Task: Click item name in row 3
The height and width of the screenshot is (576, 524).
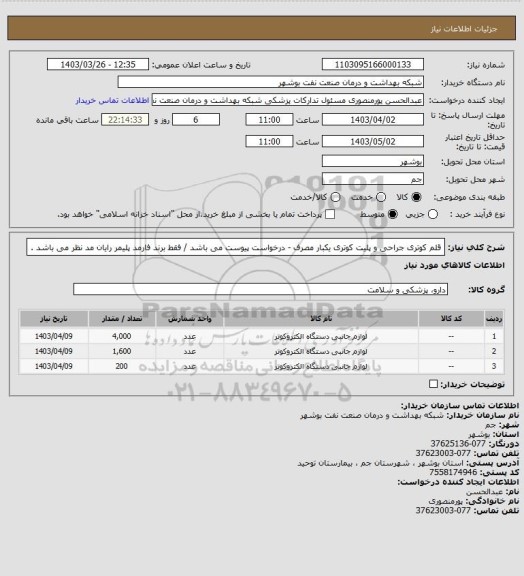Action: pyautogui.click(x=321, y=366)
